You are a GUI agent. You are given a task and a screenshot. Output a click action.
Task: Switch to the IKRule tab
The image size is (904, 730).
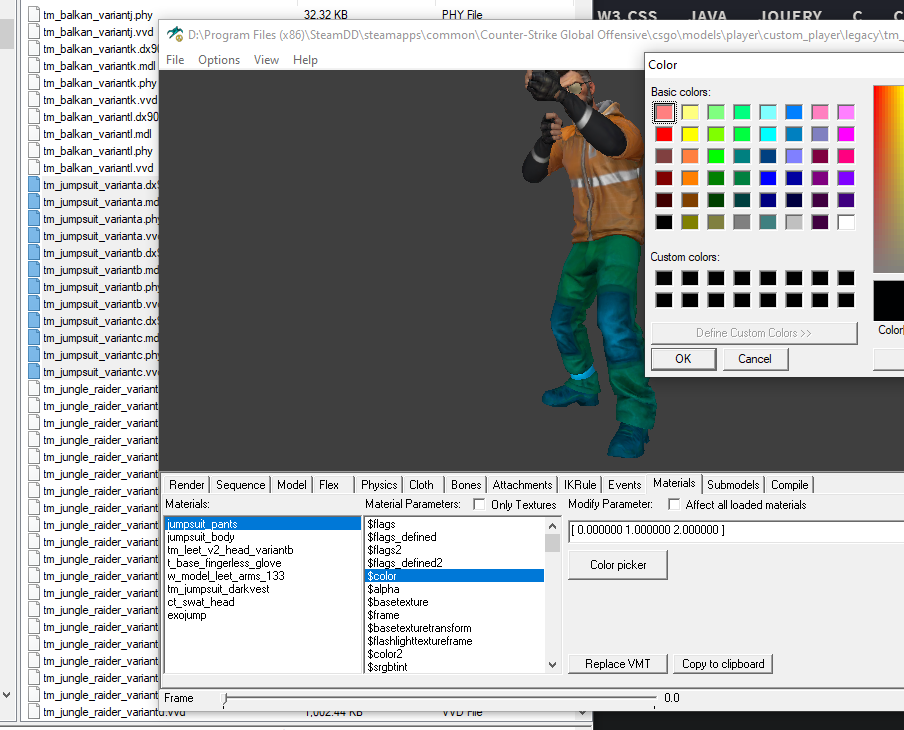[x=580, y=485]
